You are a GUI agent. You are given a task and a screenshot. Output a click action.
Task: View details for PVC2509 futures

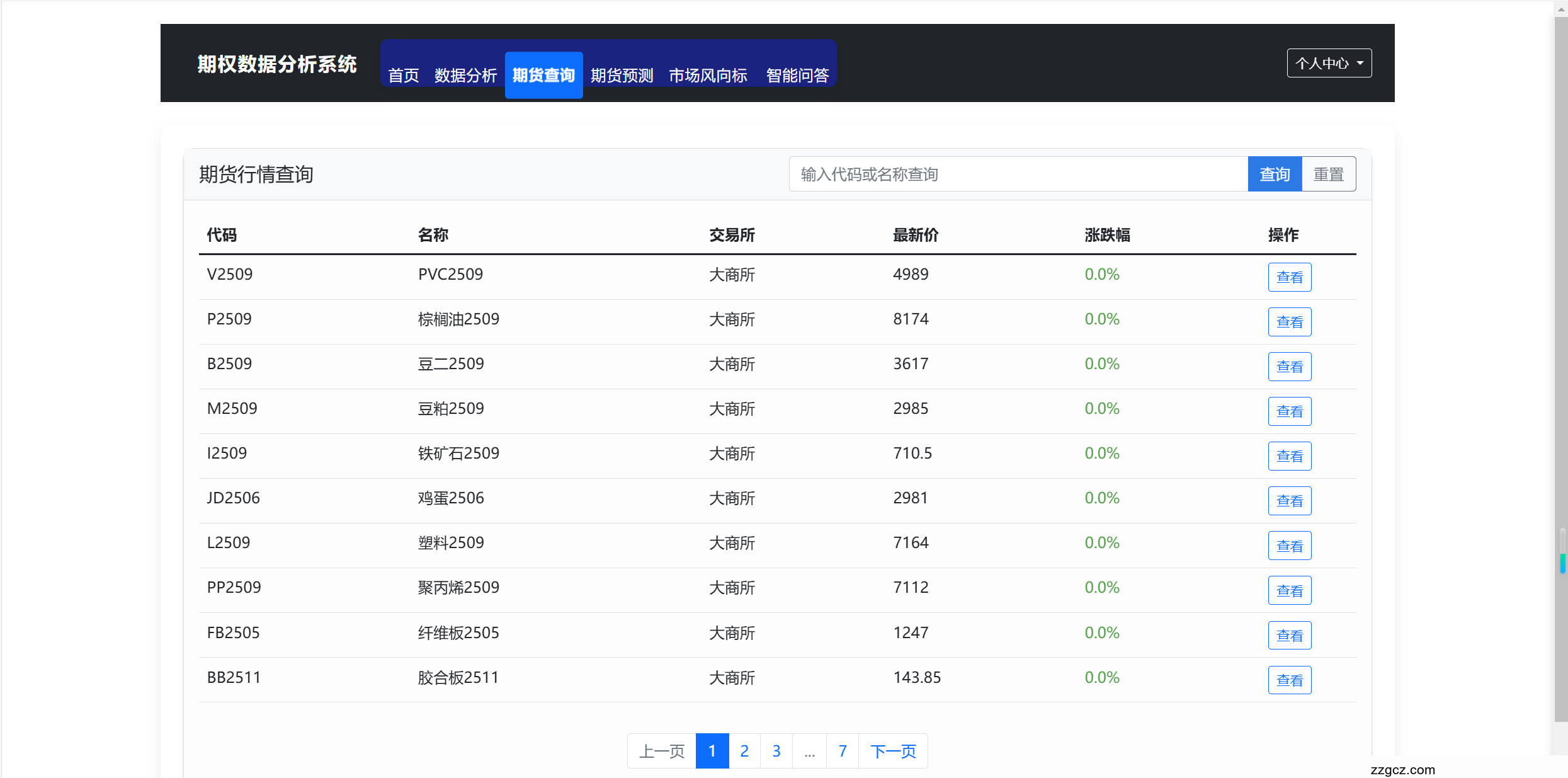(1289, 277)
